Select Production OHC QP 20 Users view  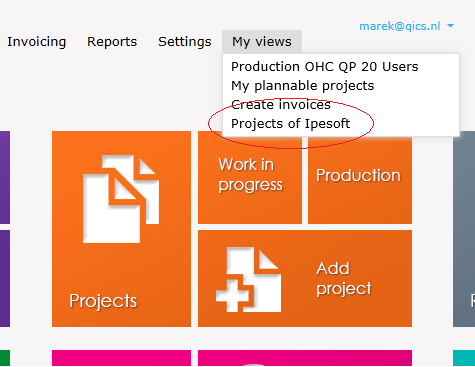(x=324, y=67)
